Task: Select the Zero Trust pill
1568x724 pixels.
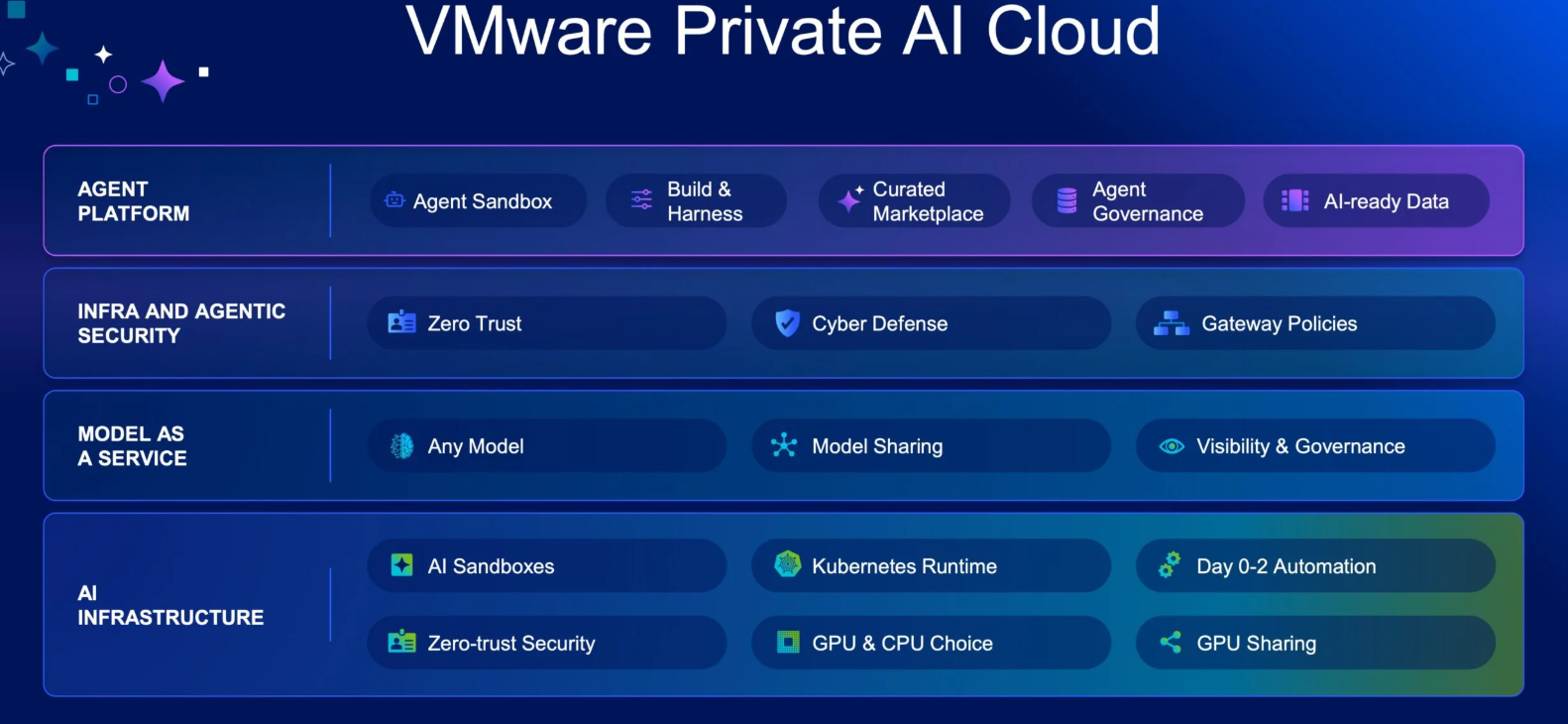Action: (547, 323)
